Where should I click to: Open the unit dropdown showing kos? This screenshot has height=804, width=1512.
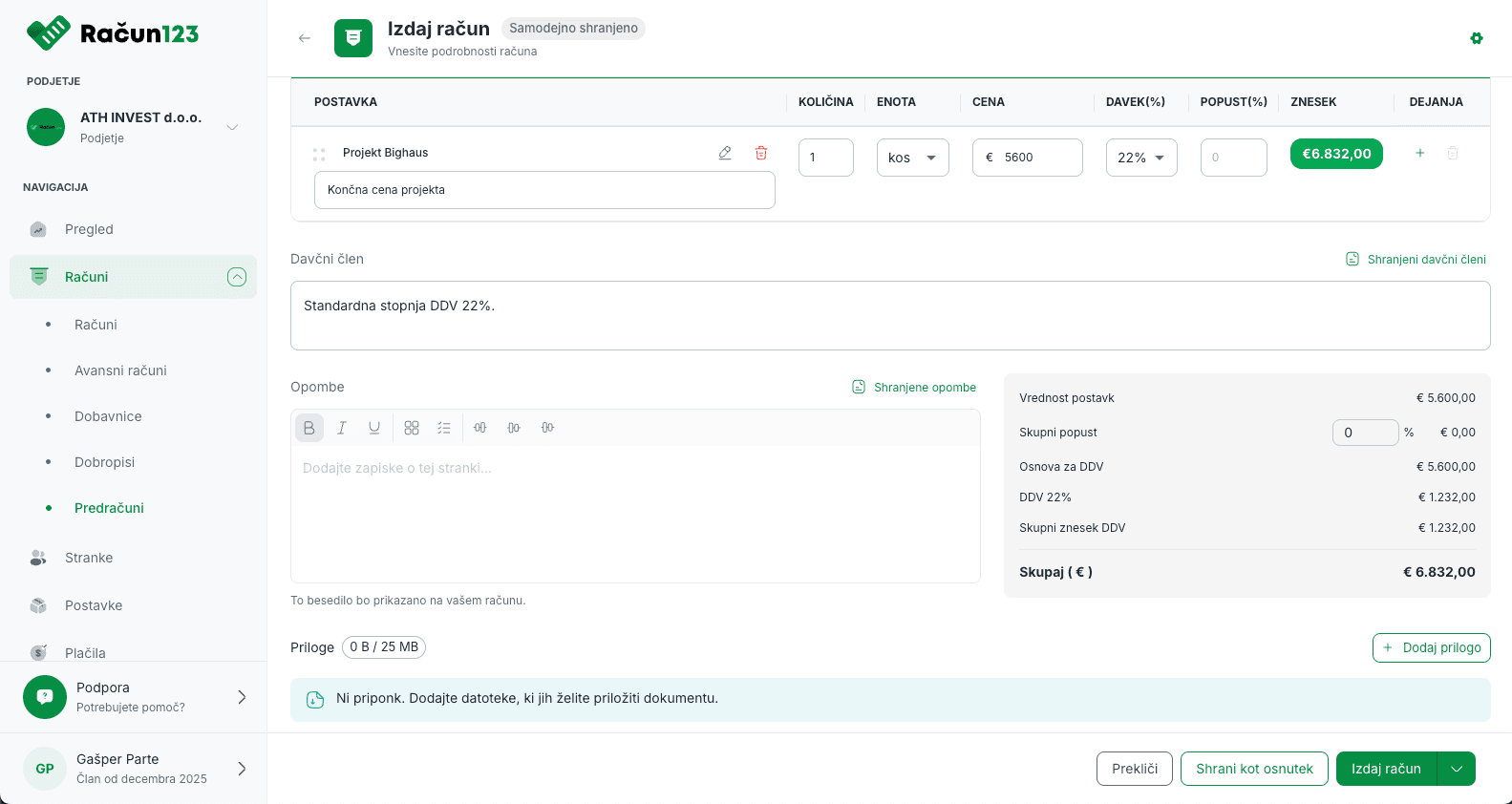[912, 158]
